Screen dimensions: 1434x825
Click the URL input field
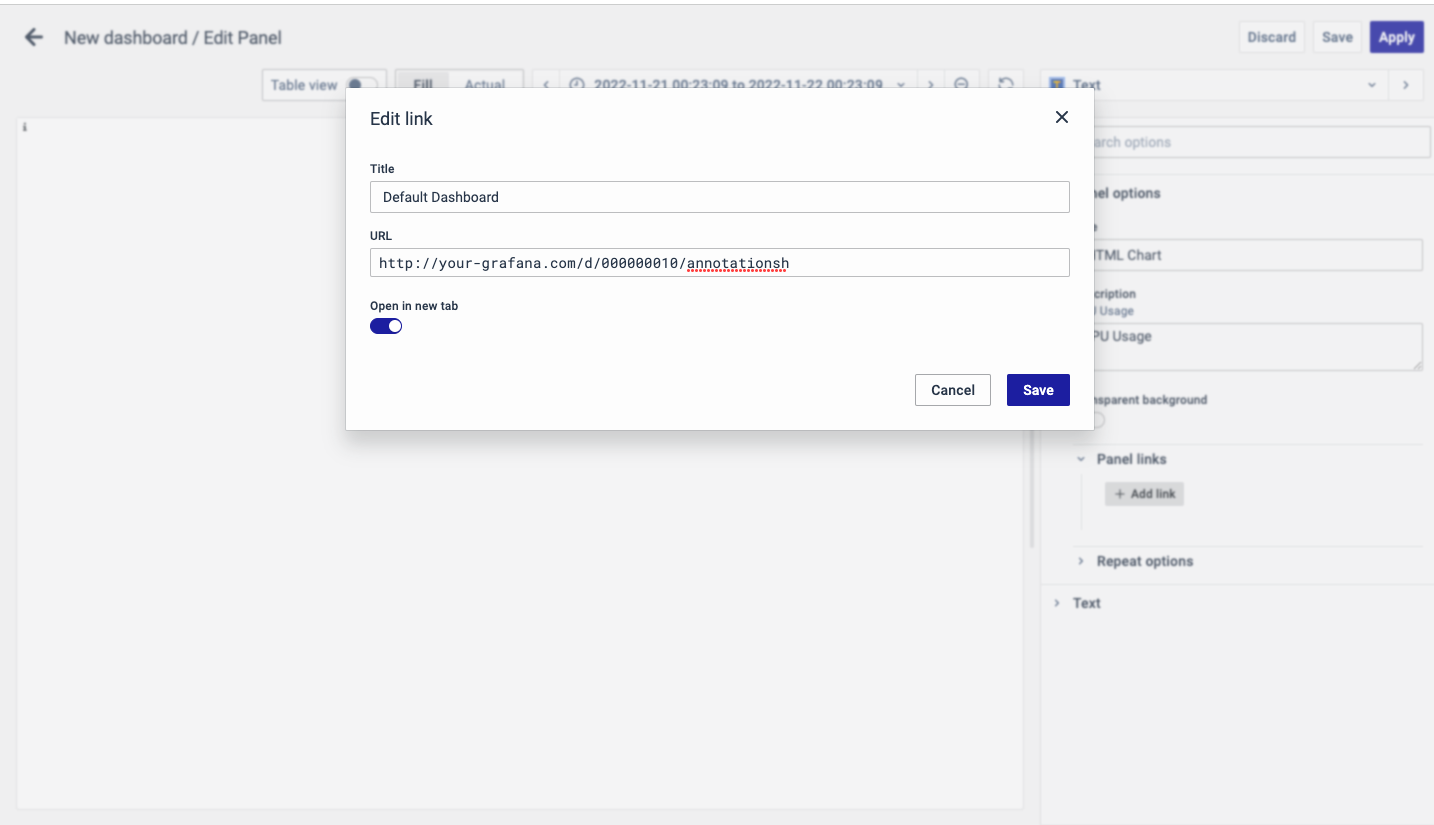coord(719,263)
